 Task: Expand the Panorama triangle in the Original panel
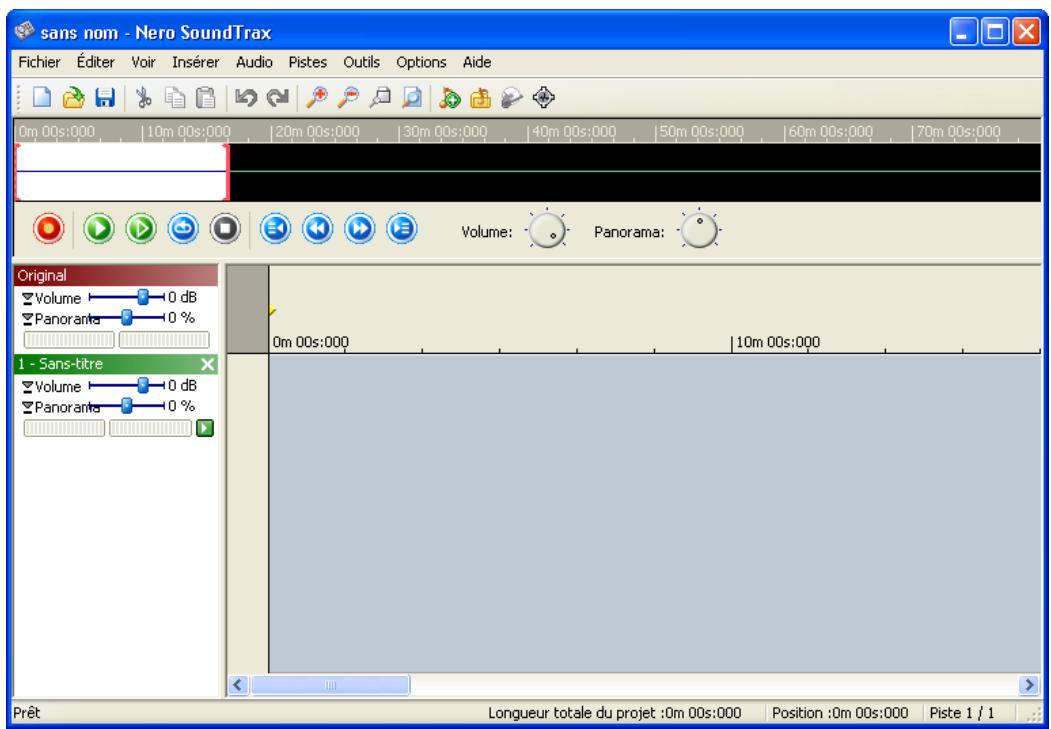coord(27,318)
